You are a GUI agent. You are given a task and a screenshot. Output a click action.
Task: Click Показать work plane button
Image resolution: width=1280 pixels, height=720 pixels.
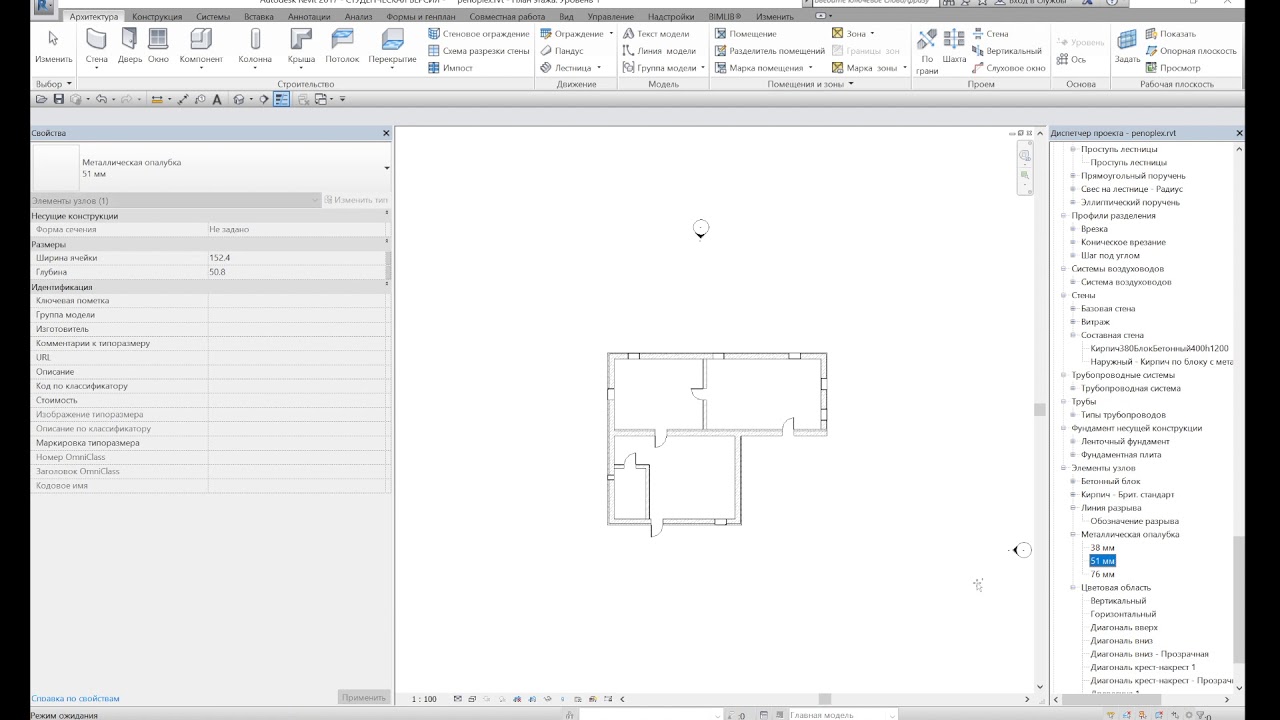tap(1170, 34)
